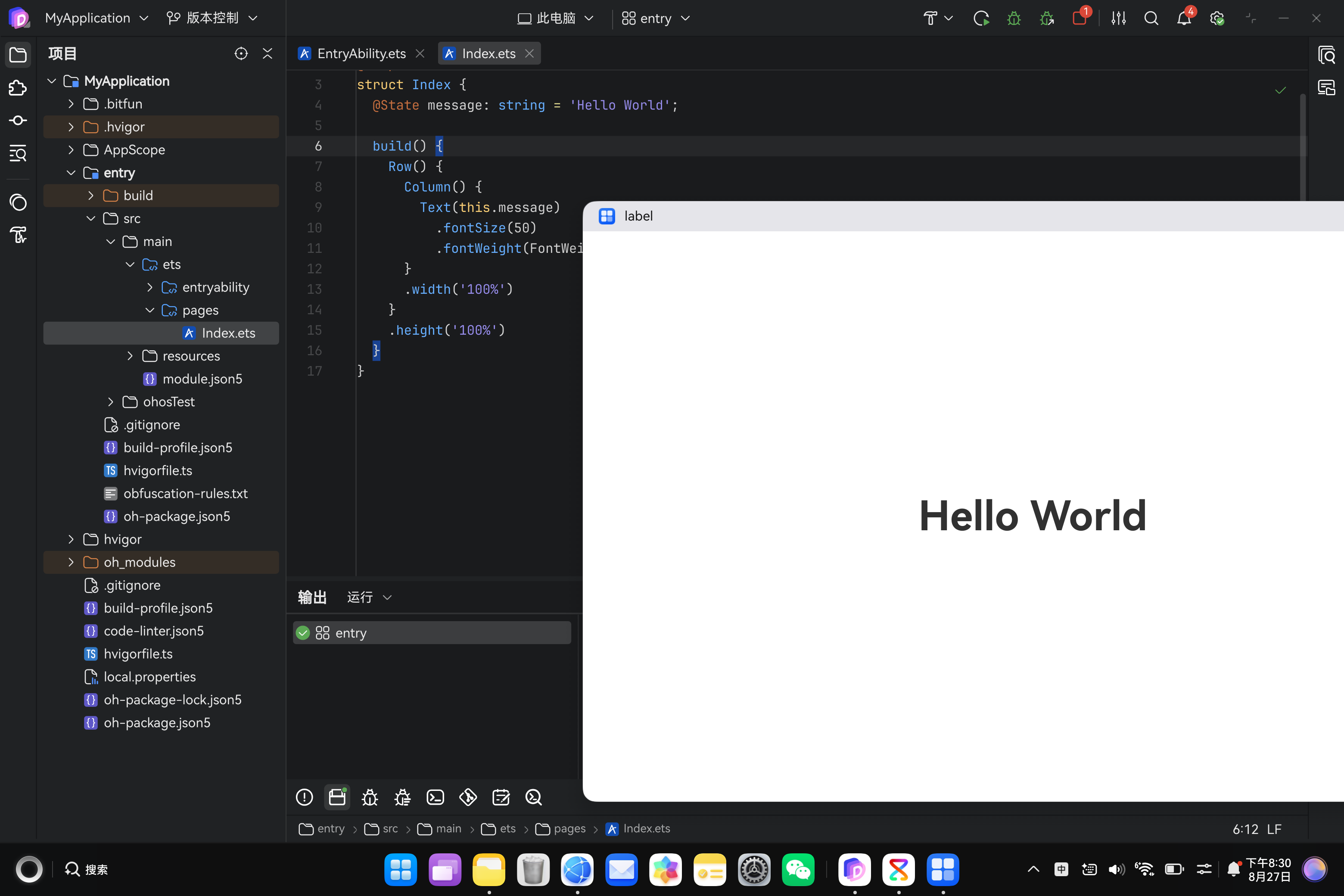
Task: Expand the entryability folder
Action: 150,287
